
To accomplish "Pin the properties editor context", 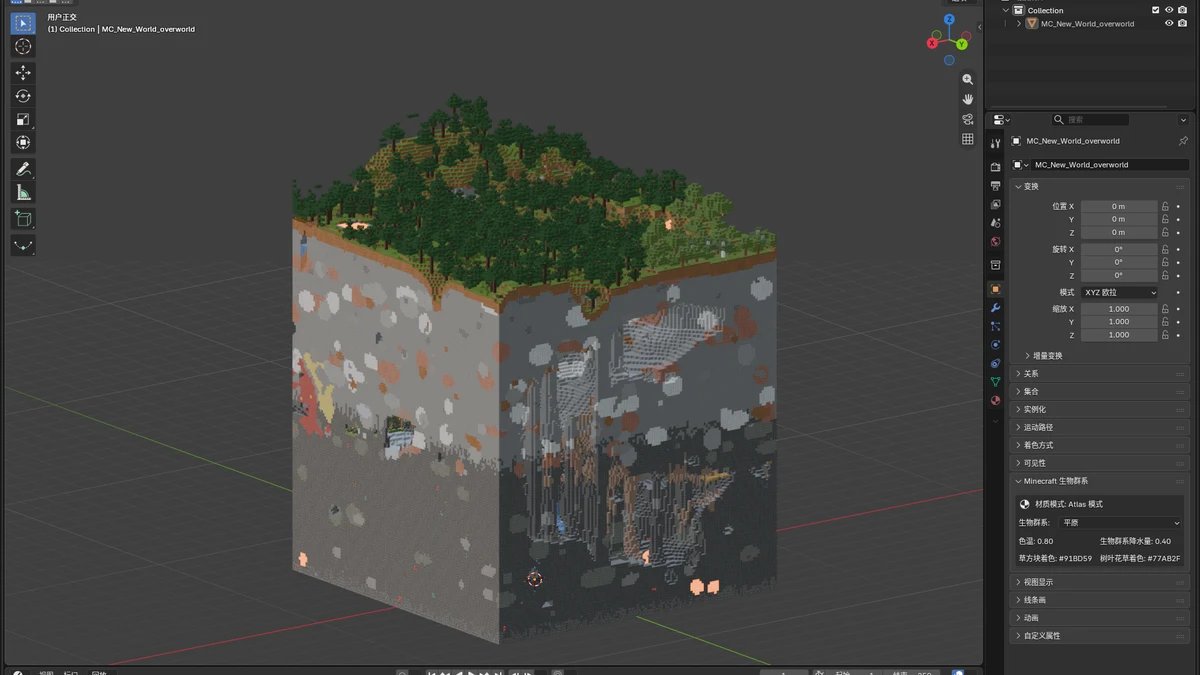I will (x=1183, y=141).
